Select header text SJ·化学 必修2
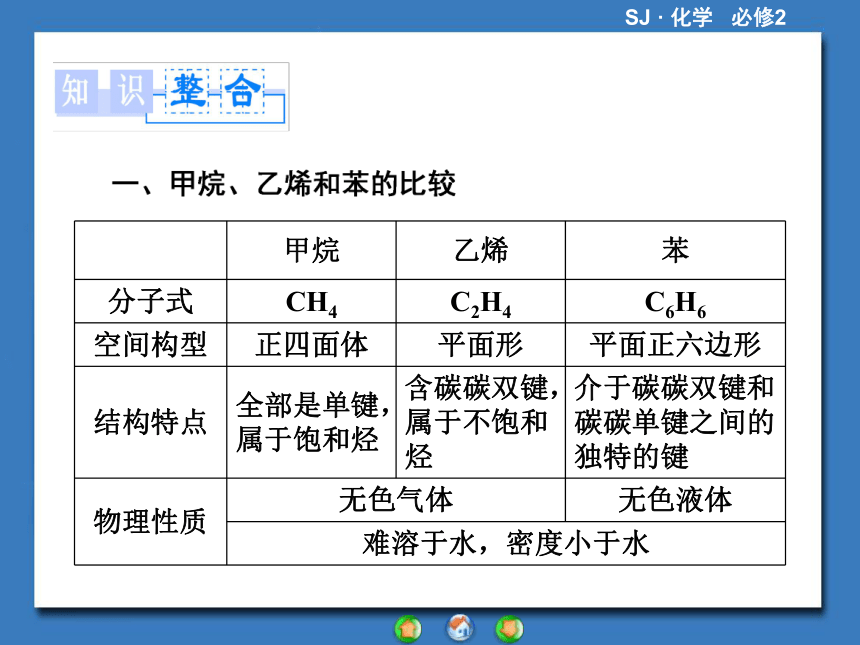This screenshot has width=860, height=645. click(705, 18)
